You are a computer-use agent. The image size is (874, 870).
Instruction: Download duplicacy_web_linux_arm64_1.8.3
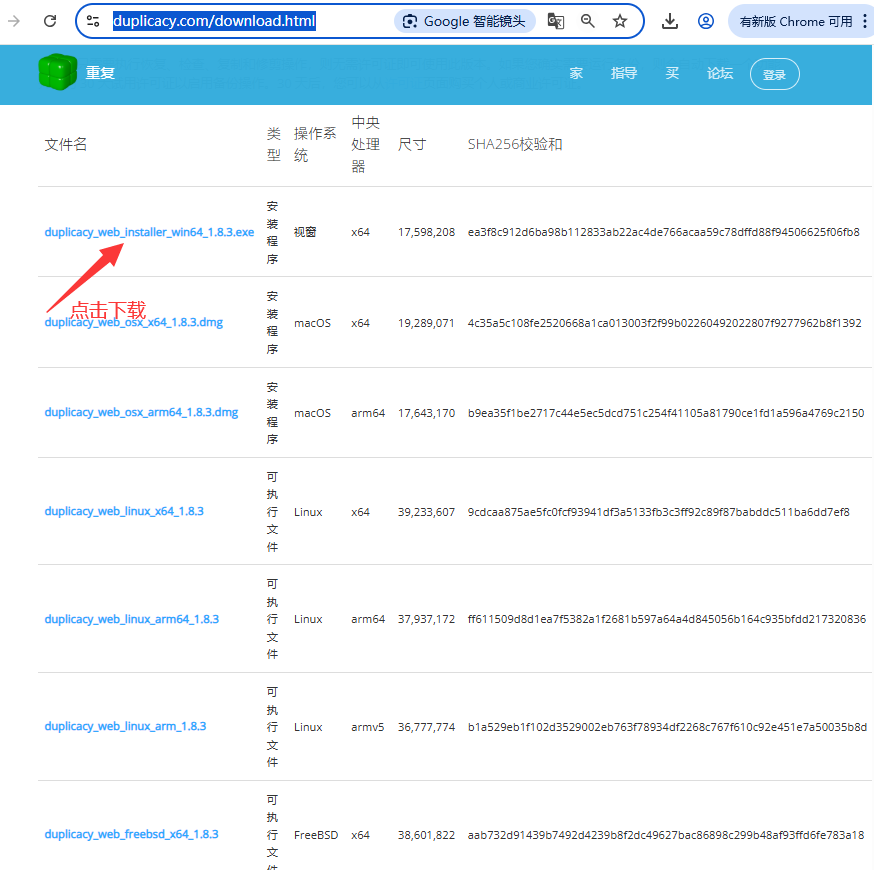[132, 619]
